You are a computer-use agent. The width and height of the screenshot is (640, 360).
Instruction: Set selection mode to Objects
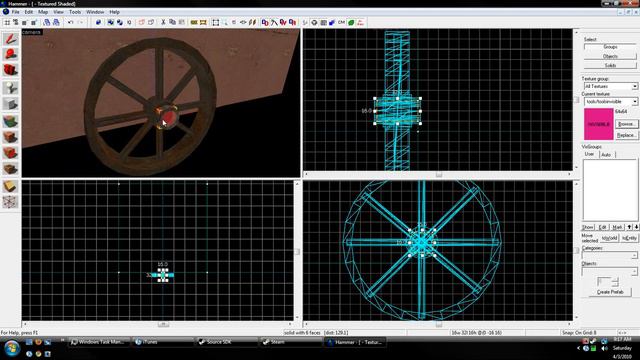(x=610, y=56)
